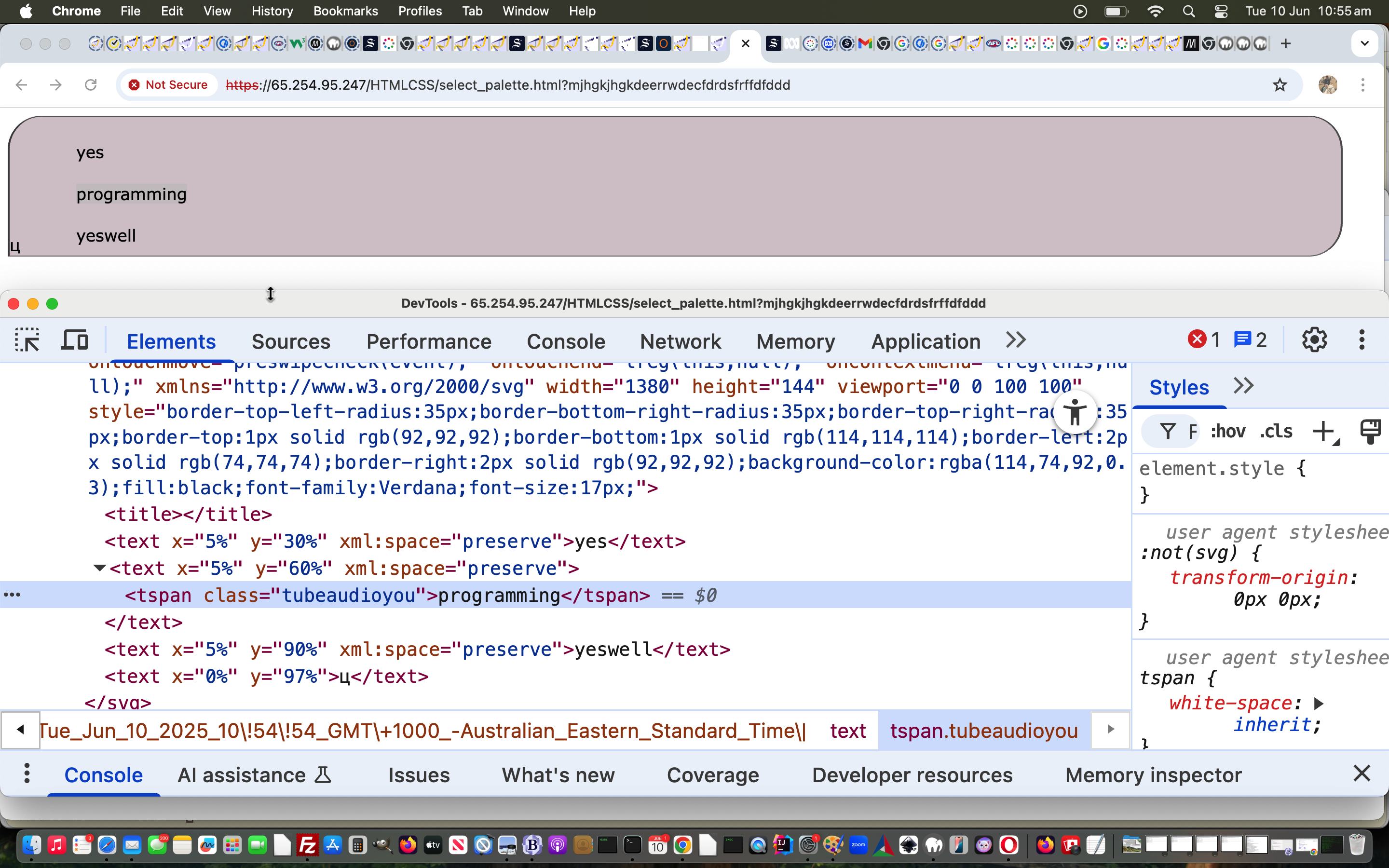Bookmark this page with the star icon

pos(1280,85)
